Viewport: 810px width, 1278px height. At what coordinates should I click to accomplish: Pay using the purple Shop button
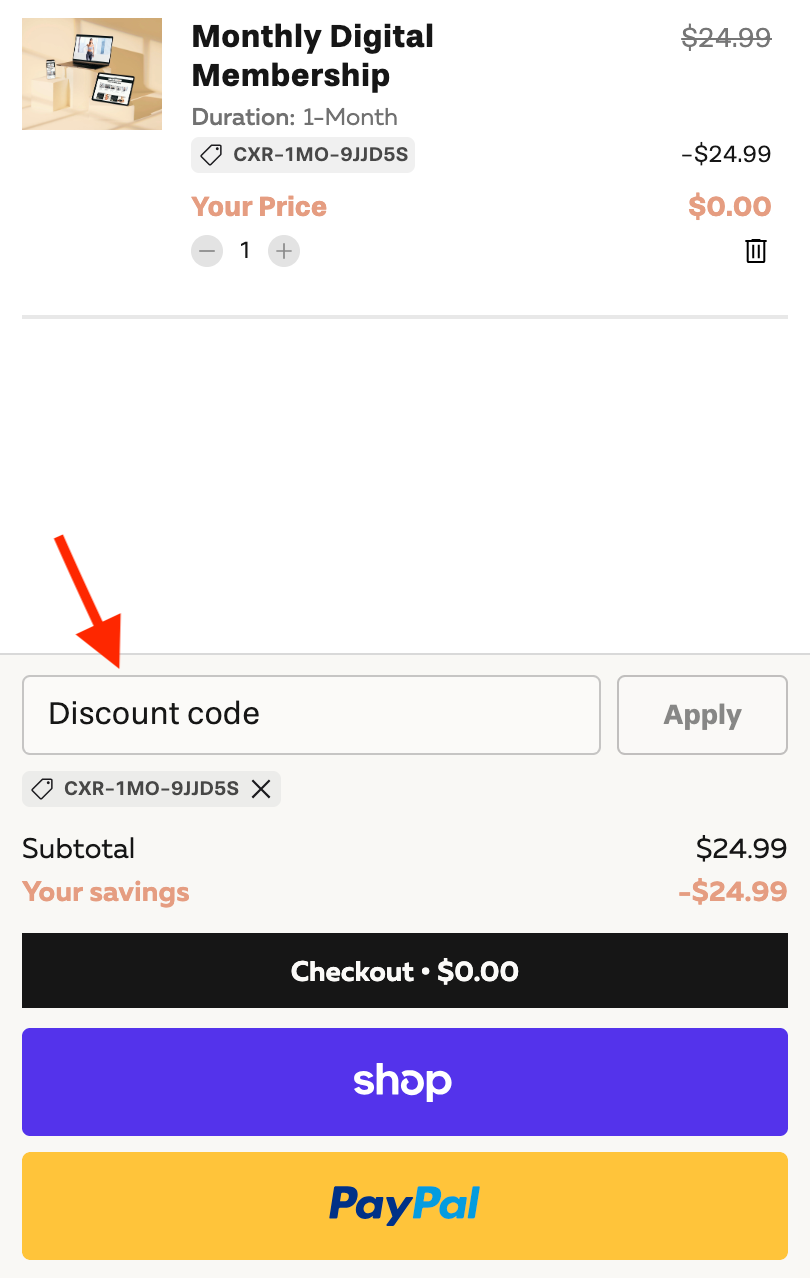point(405,1082)
